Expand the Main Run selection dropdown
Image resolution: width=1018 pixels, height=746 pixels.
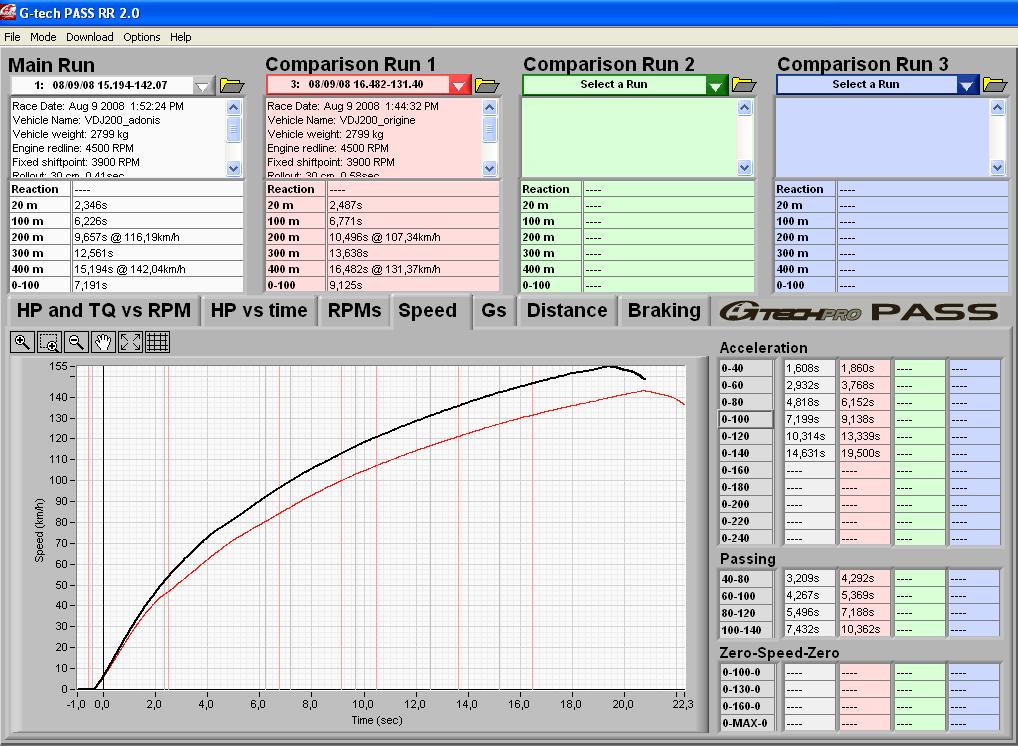coord(204,86)
